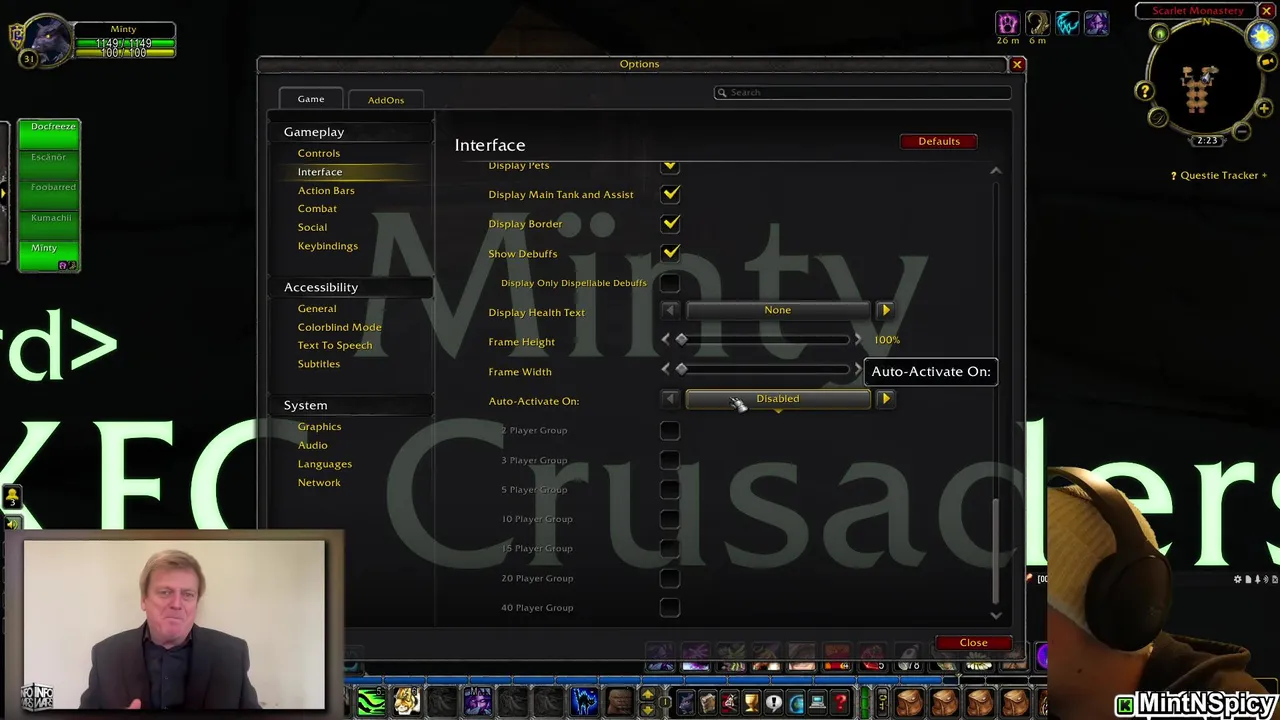Viewport: 1280px width, 720px height.
Task: Zoom in the minimap with plus button
Action: pos(1264,108)
